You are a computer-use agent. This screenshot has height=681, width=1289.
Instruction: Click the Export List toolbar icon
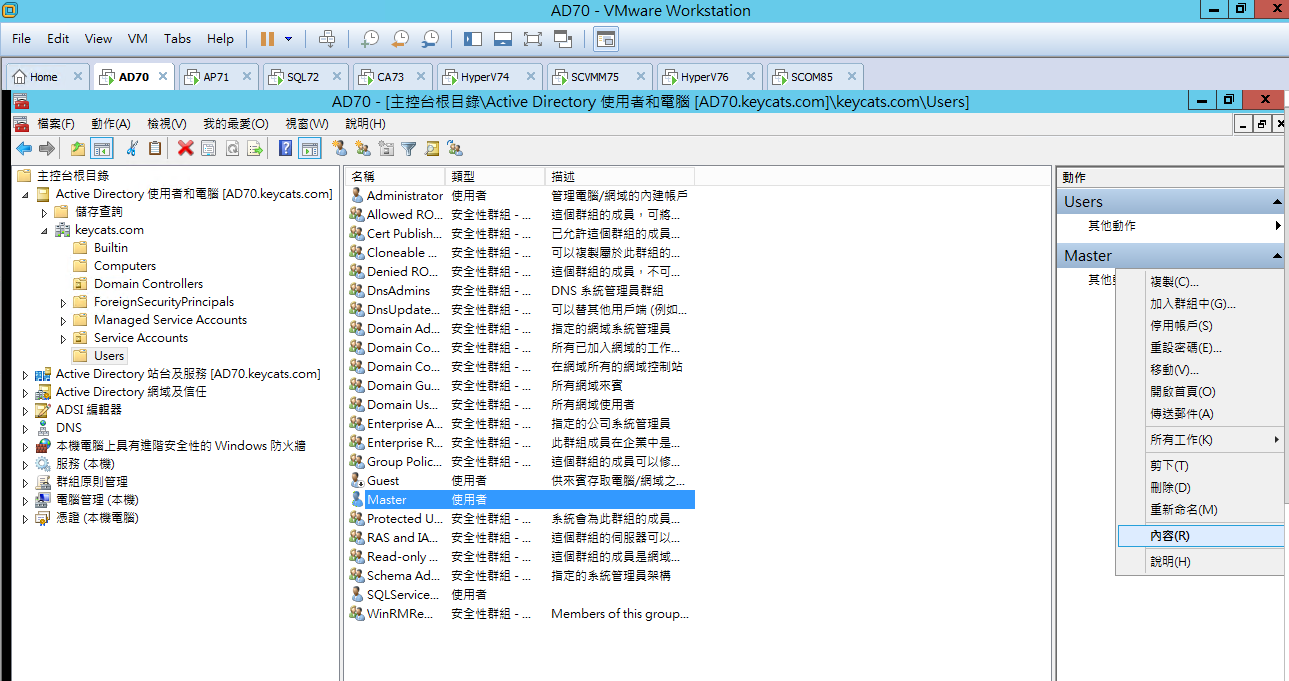pos(255,148)
